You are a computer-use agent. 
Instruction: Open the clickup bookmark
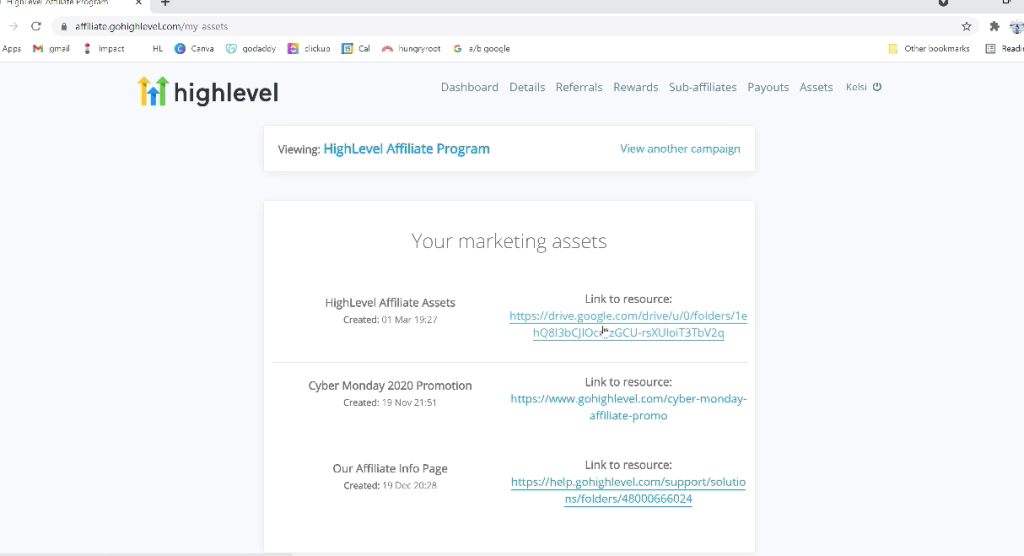(310, 49)
